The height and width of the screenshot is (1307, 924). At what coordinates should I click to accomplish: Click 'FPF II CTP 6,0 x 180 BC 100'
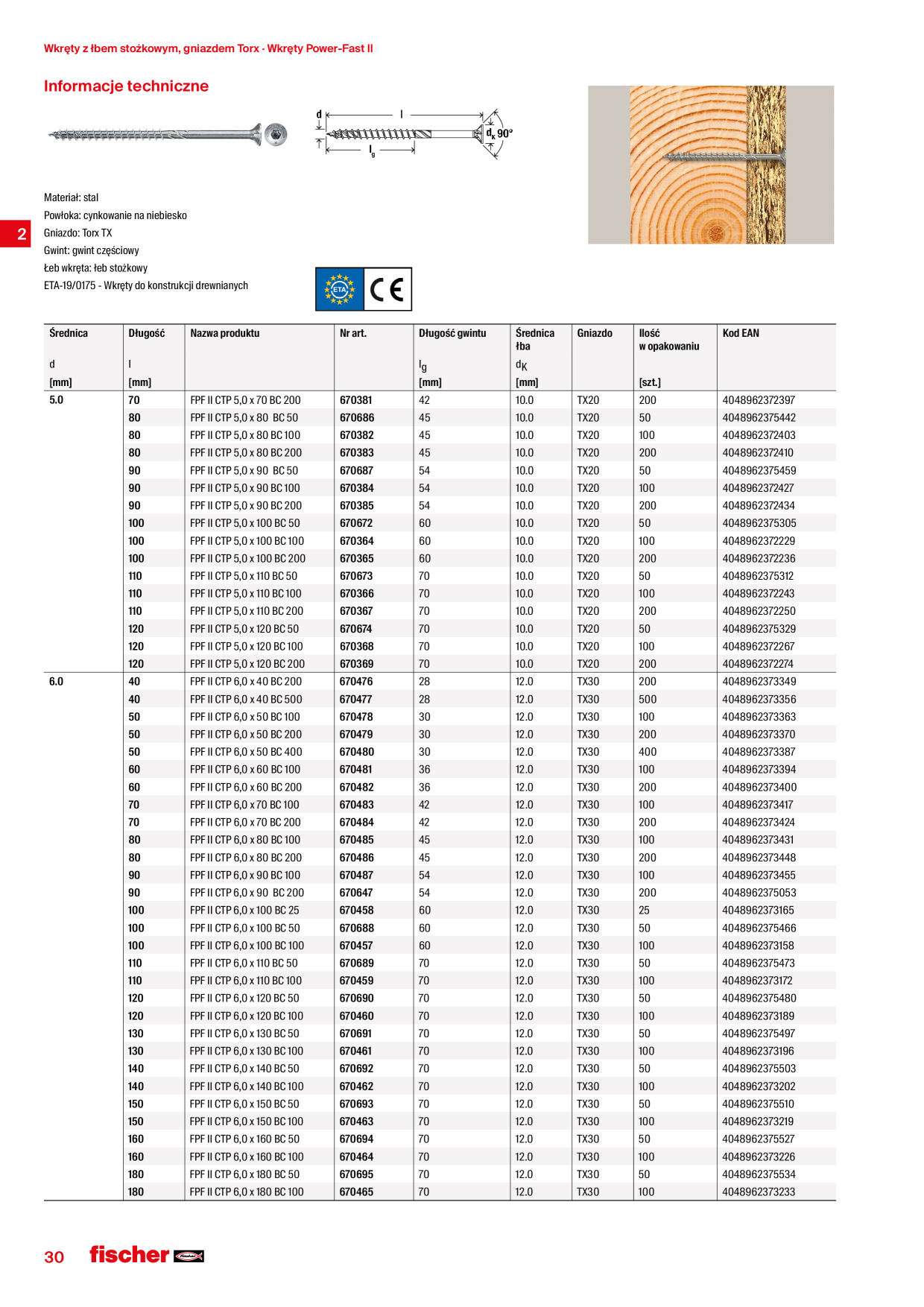tap(247, 1192)
